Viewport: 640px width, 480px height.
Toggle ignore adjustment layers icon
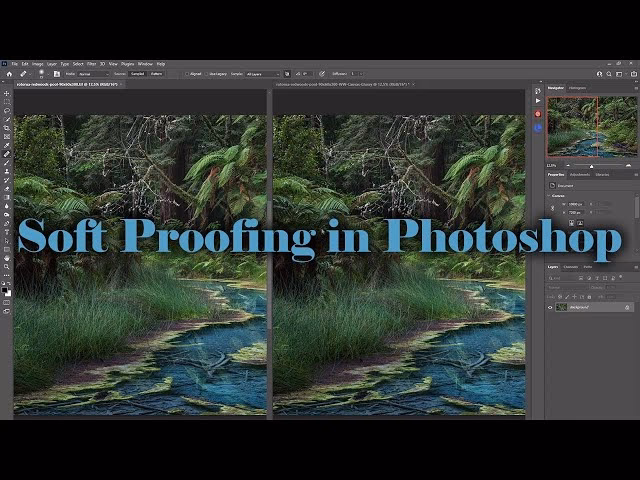(287, 74)
